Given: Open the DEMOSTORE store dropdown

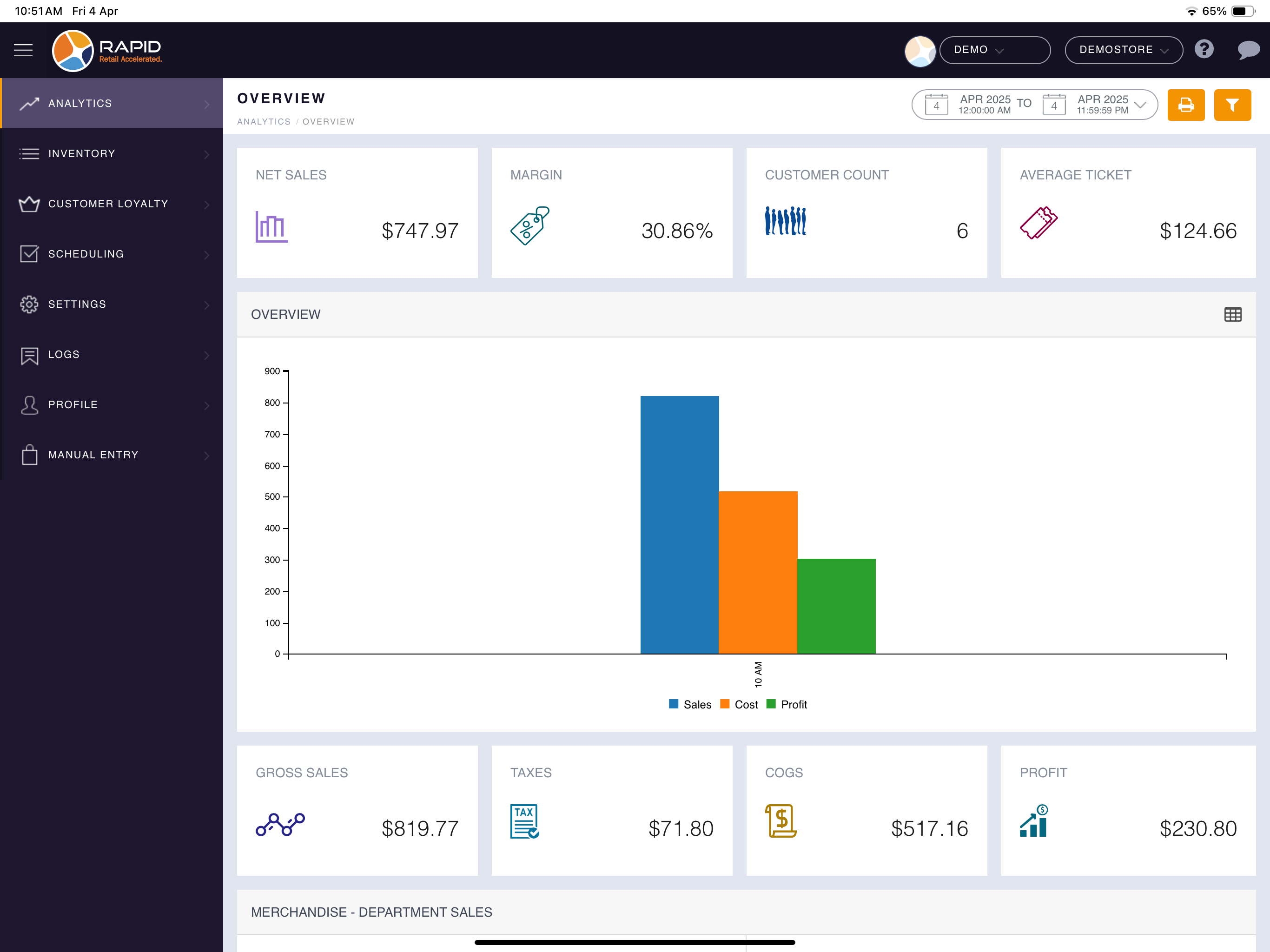Looking at the screenshot, I should point(1124,50).
